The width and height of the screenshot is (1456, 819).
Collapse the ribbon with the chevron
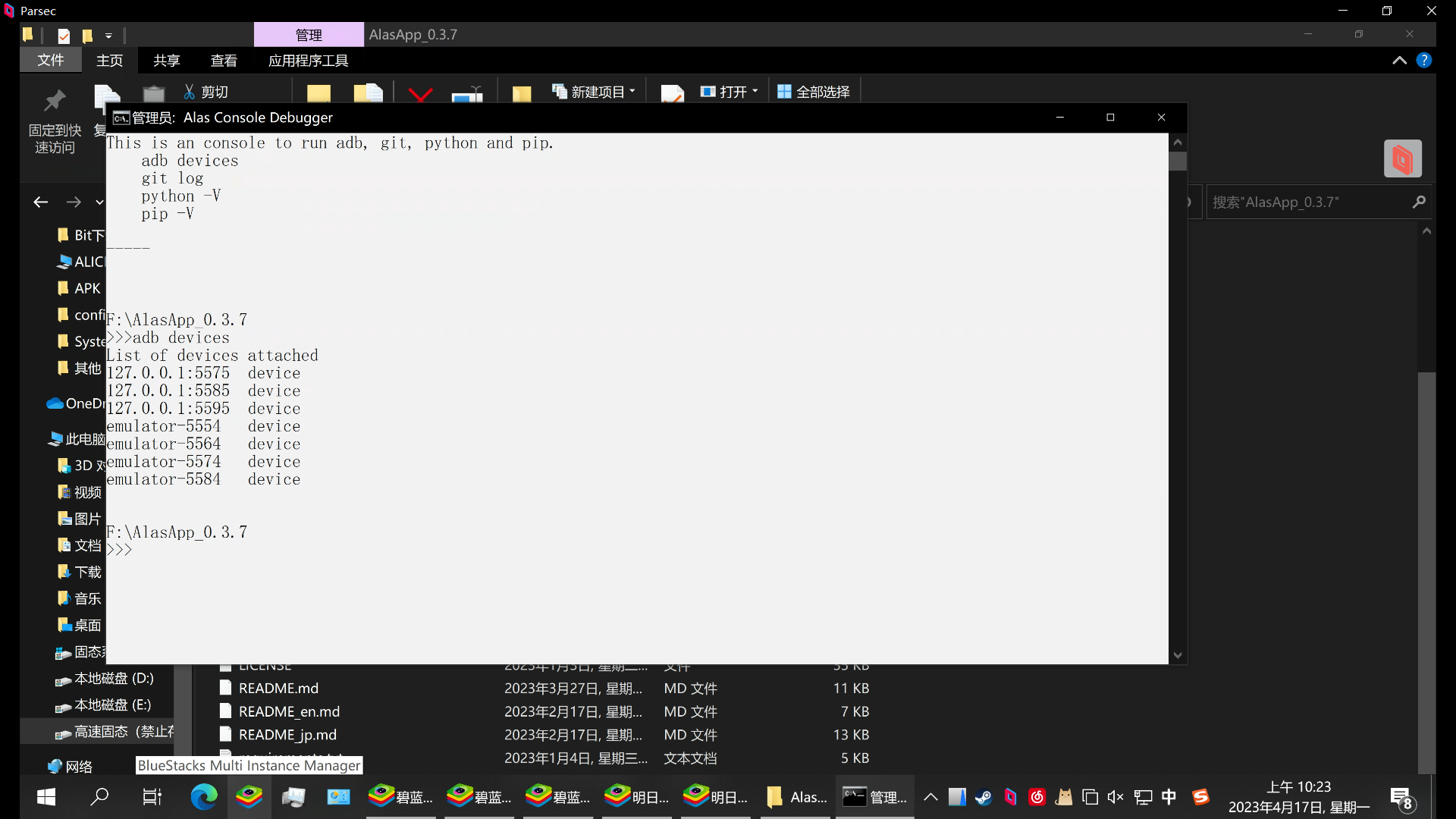[1399, 61]
